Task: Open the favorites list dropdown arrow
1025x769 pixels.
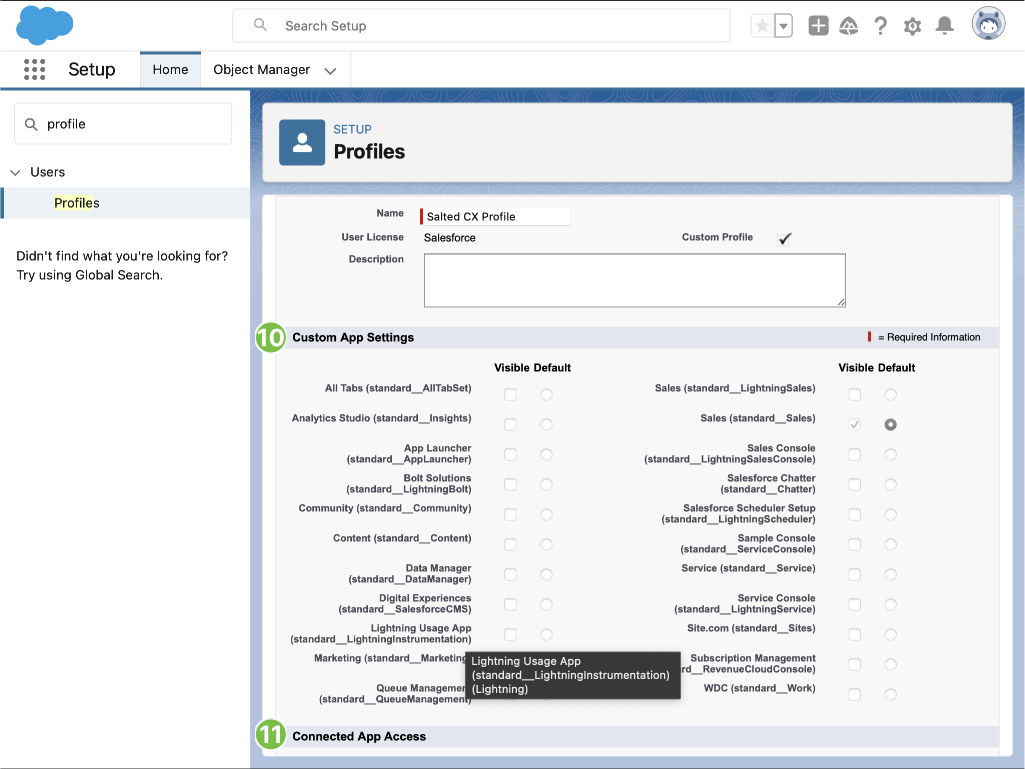Action: (x=784, y=26)
